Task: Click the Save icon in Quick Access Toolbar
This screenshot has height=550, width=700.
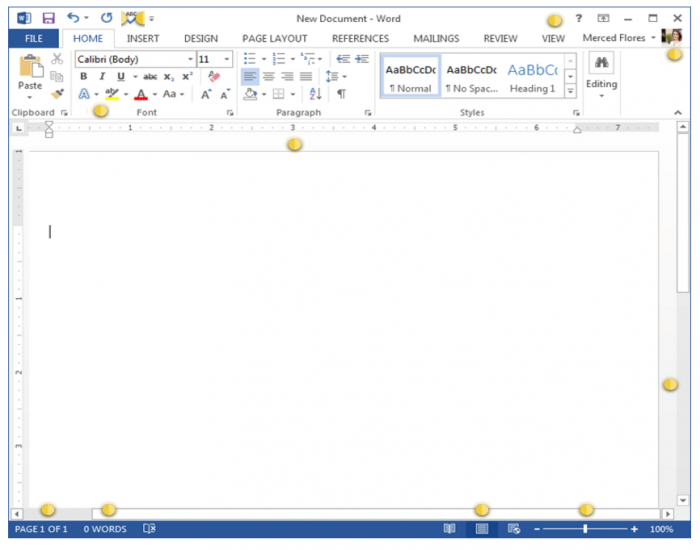Action: [x=48, y=18]
